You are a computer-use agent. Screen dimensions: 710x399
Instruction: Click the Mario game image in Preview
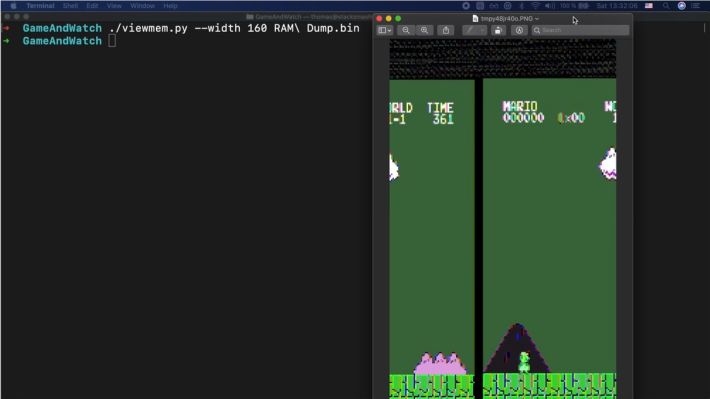click(x=503, y=219)
